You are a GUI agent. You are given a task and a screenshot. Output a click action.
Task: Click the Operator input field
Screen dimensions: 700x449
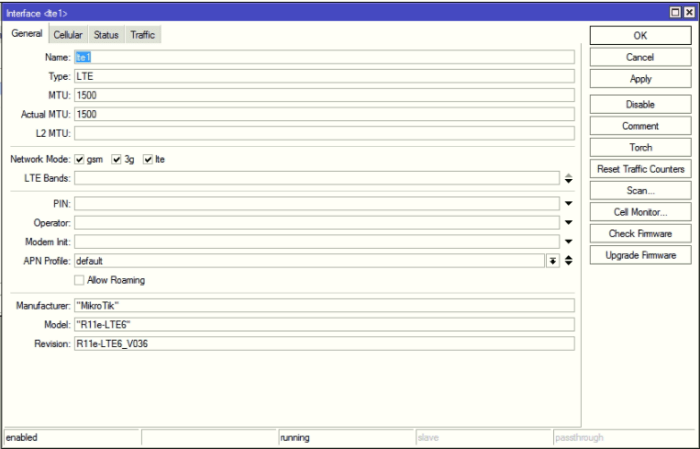click(x=317, y=223)
